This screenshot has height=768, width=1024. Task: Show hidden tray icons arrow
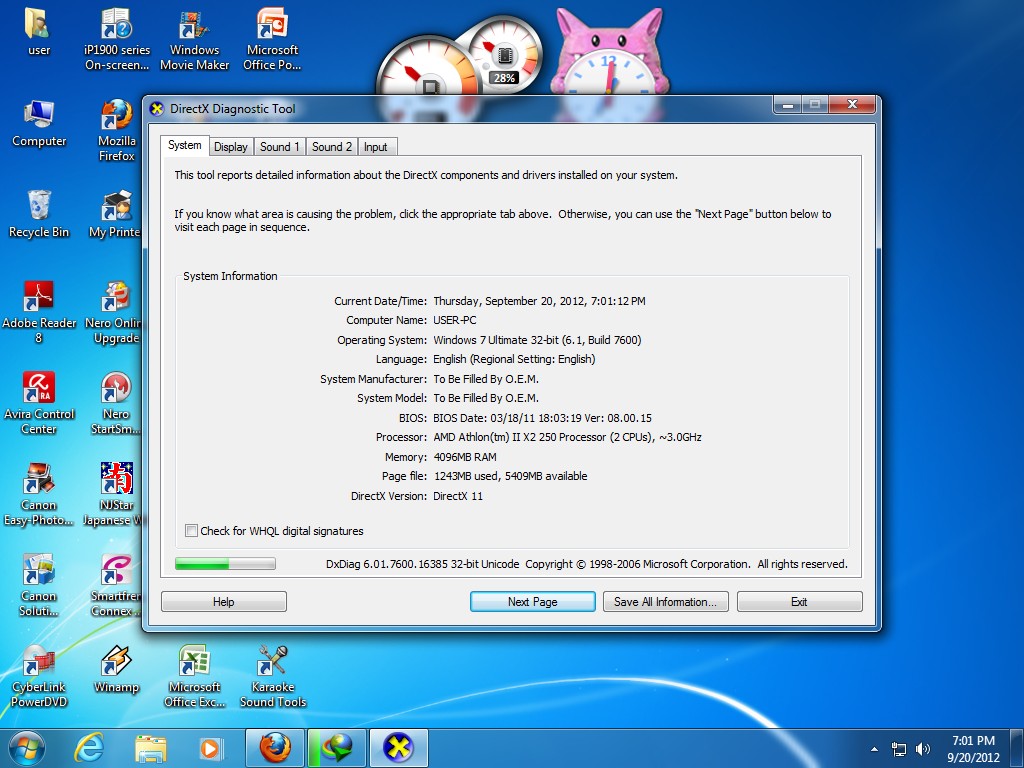[874, 749]
